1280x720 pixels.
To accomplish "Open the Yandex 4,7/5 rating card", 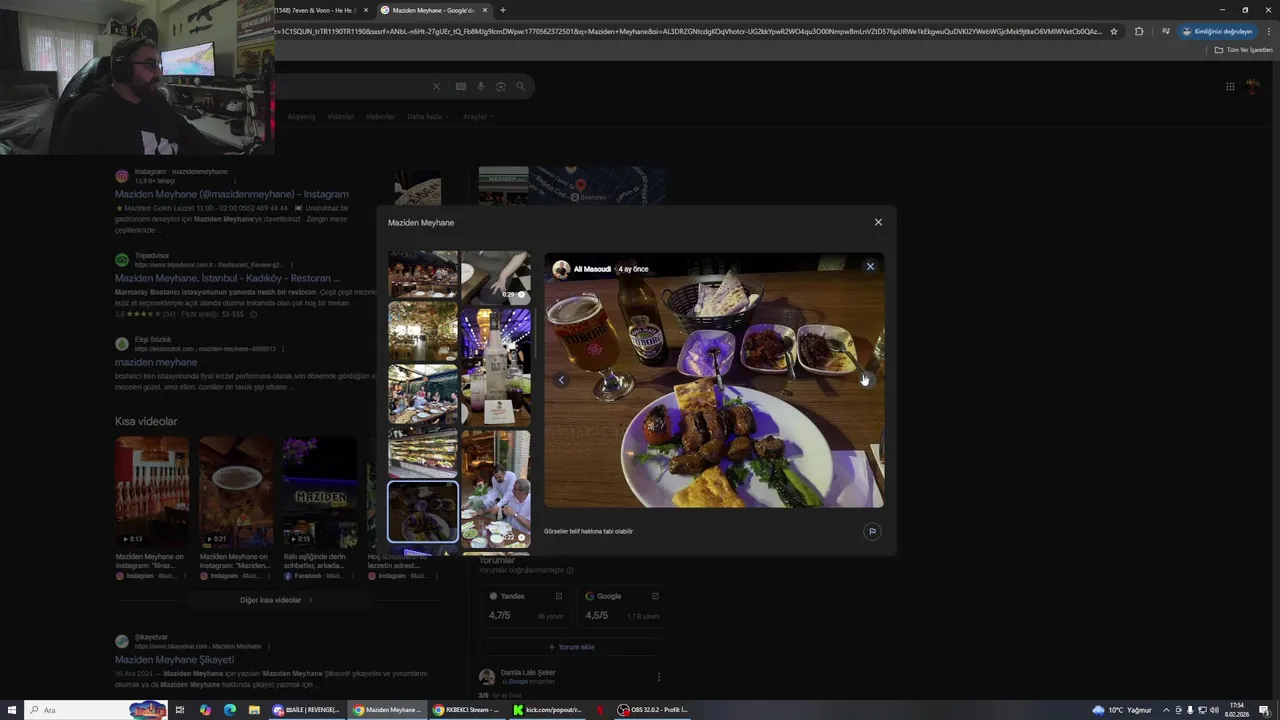I will pos(525,606).
